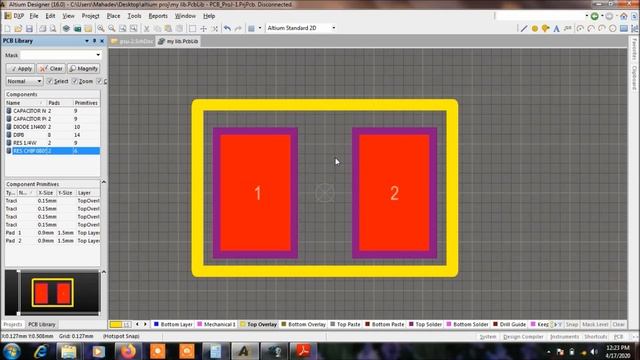Click the Magnify button
Screen dimensions: 640x360
pyautogui.click(x=83, y=69)
